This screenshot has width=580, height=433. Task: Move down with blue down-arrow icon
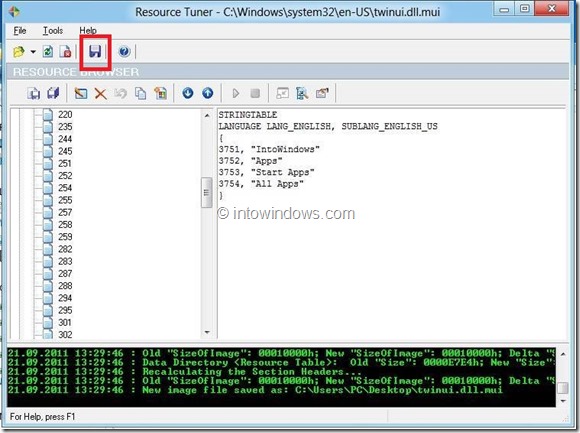[188, 93]
